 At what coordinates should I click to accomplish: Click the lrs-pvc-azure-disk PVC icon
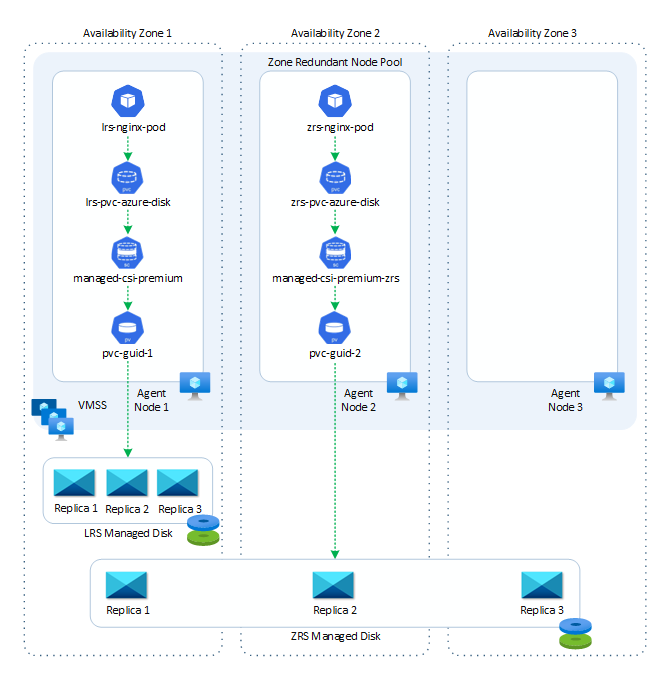(127, 178)
